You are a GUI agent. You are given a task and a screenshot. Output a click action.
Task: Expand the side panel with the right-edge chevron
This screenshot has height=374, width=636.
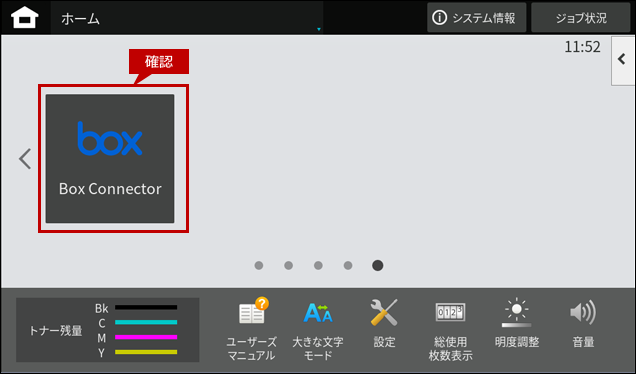click(x=622, y=60)
